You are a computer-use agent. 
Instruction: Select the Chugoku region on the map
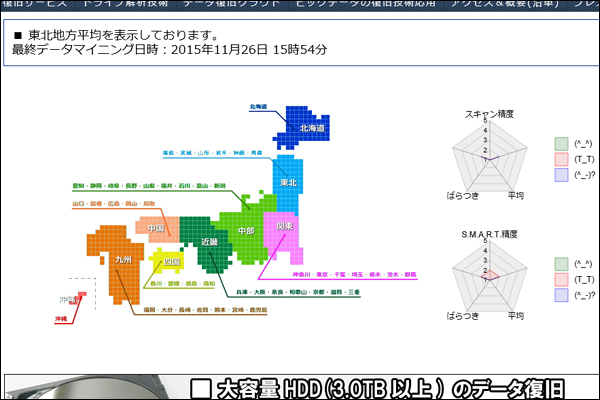click(156, 228)
